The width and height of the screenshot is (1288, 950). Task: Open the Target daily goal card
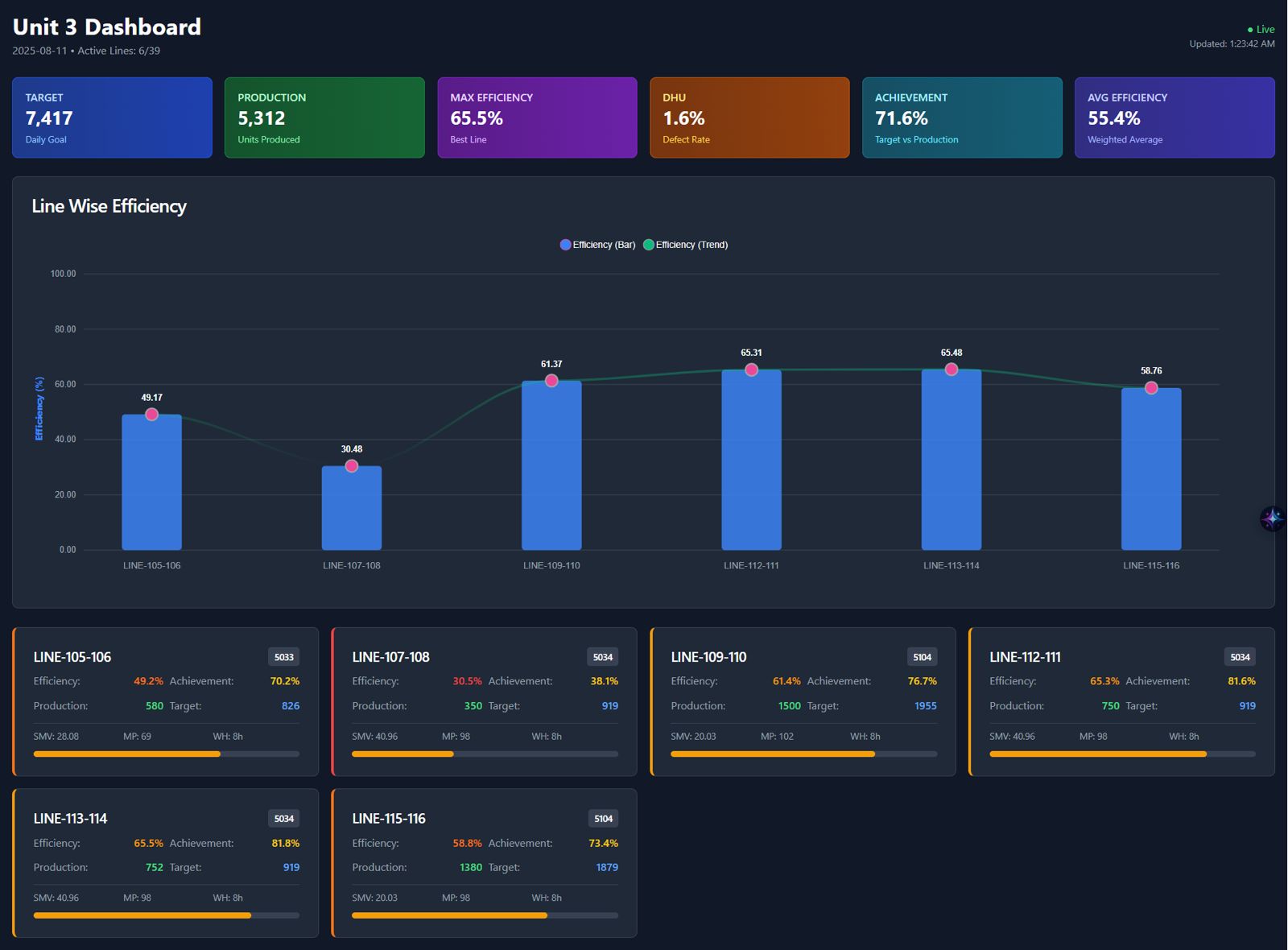tap(112, 118)
